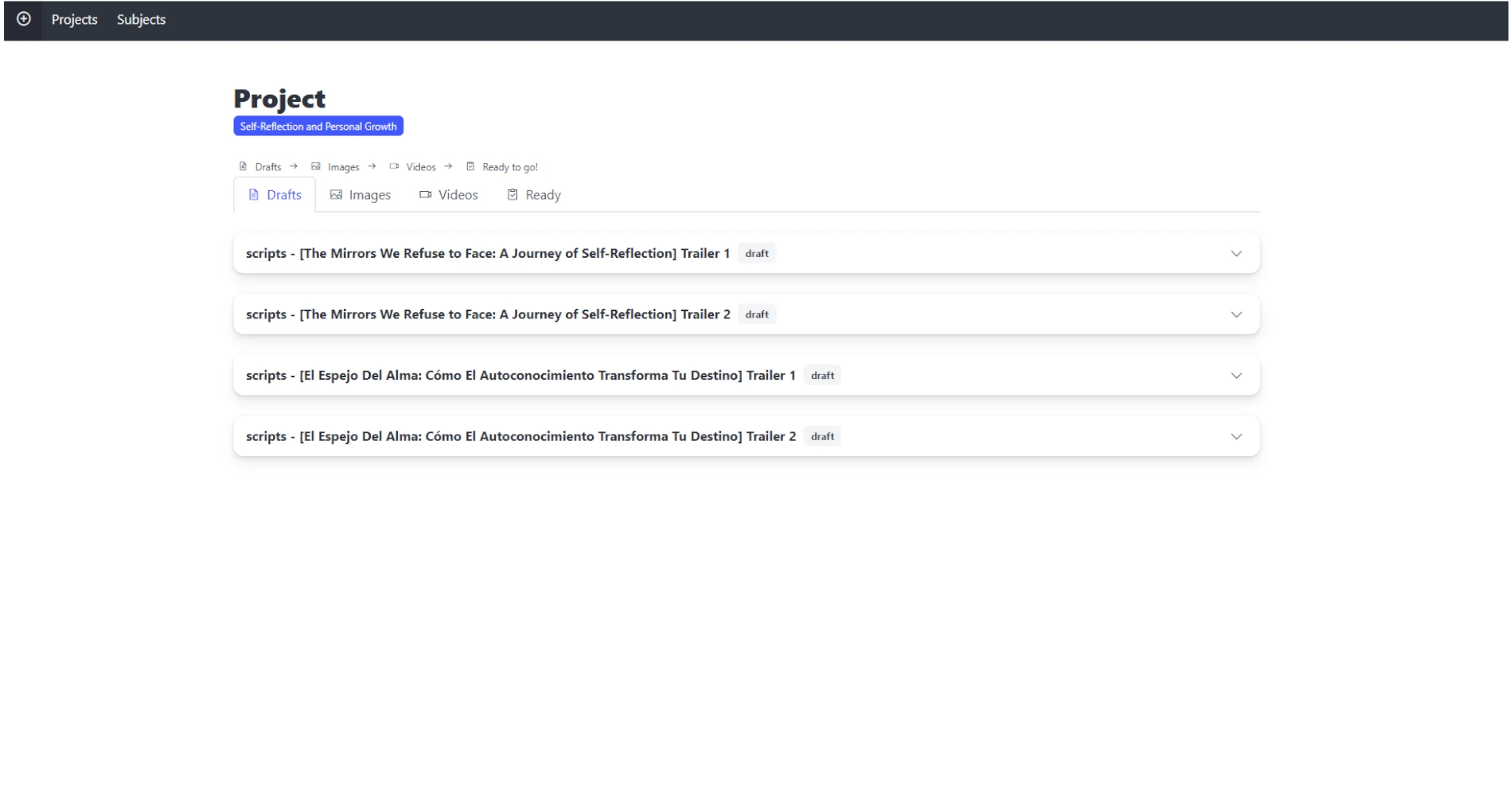Click the draft badge on Mirrors Trailer 1
The width and height of the screenshot is (1512, 796).
coord(756,254)
